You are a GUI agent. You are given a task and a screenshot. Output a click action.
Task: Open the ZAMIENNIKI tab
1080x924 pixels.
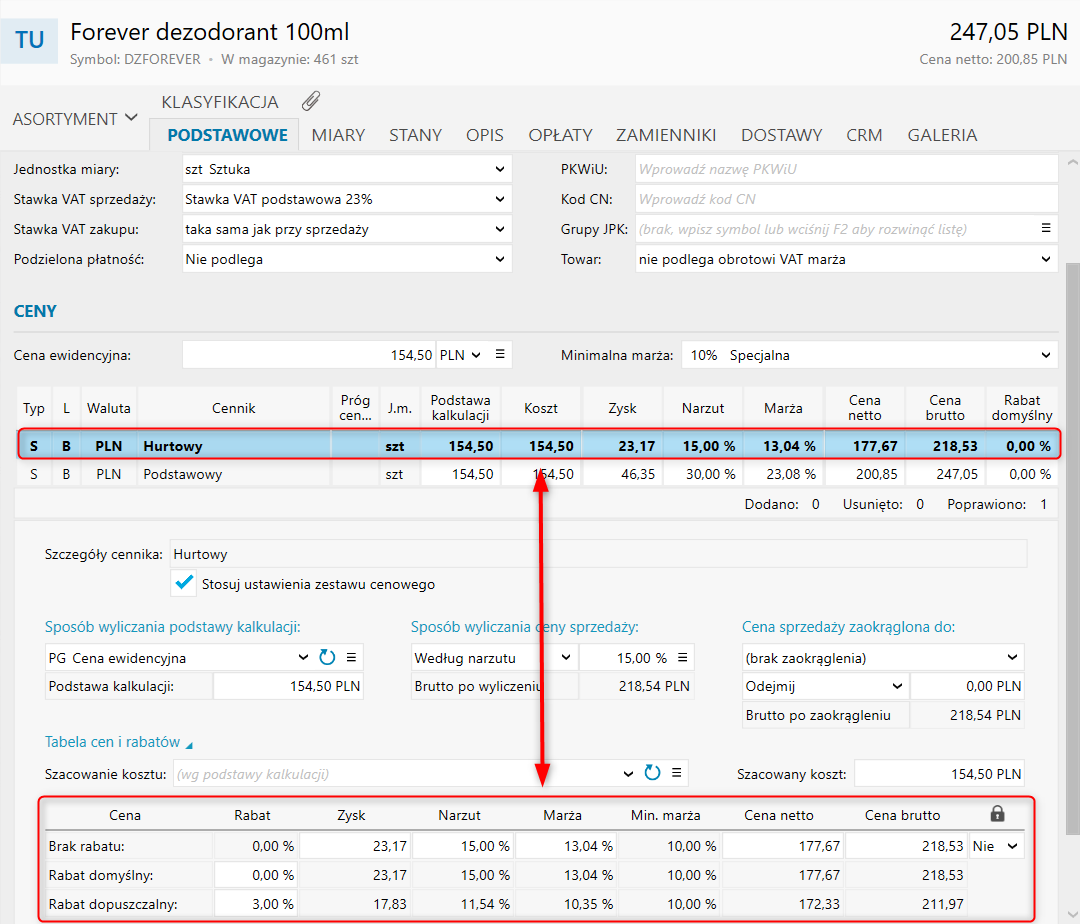(x=666, y=135)
